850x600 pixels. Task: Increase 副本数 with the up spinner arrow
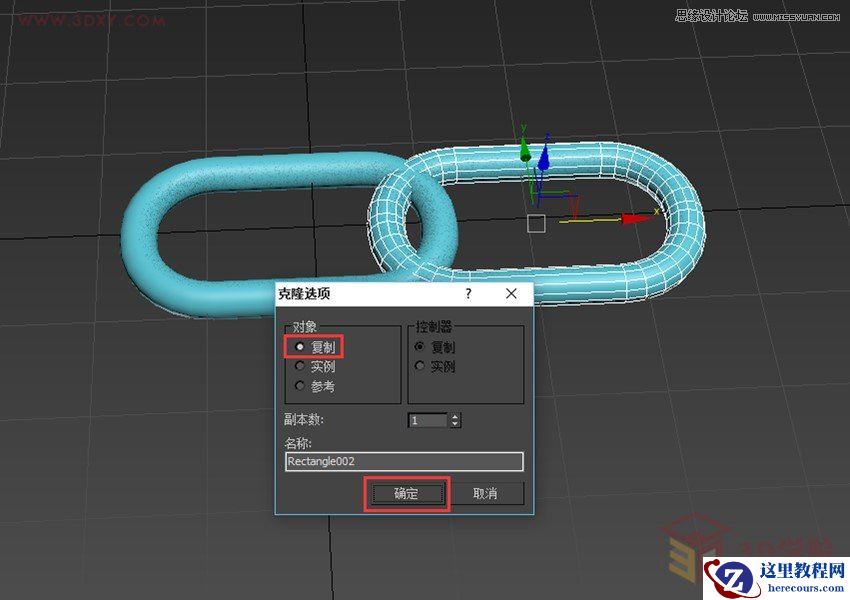(x=455, y=415)
